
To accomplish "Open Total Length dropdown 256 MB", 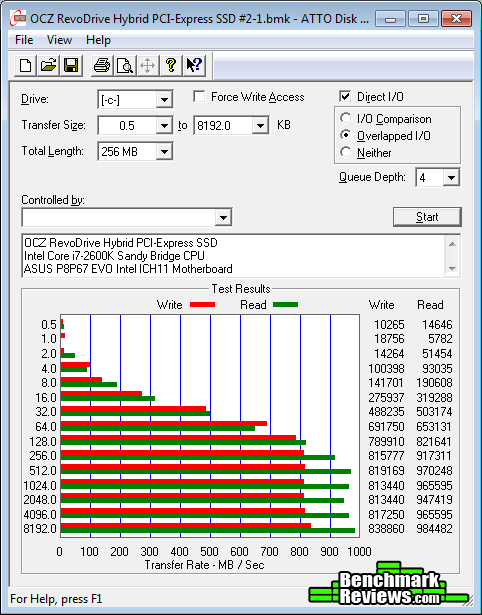I will tap(165, 151).
